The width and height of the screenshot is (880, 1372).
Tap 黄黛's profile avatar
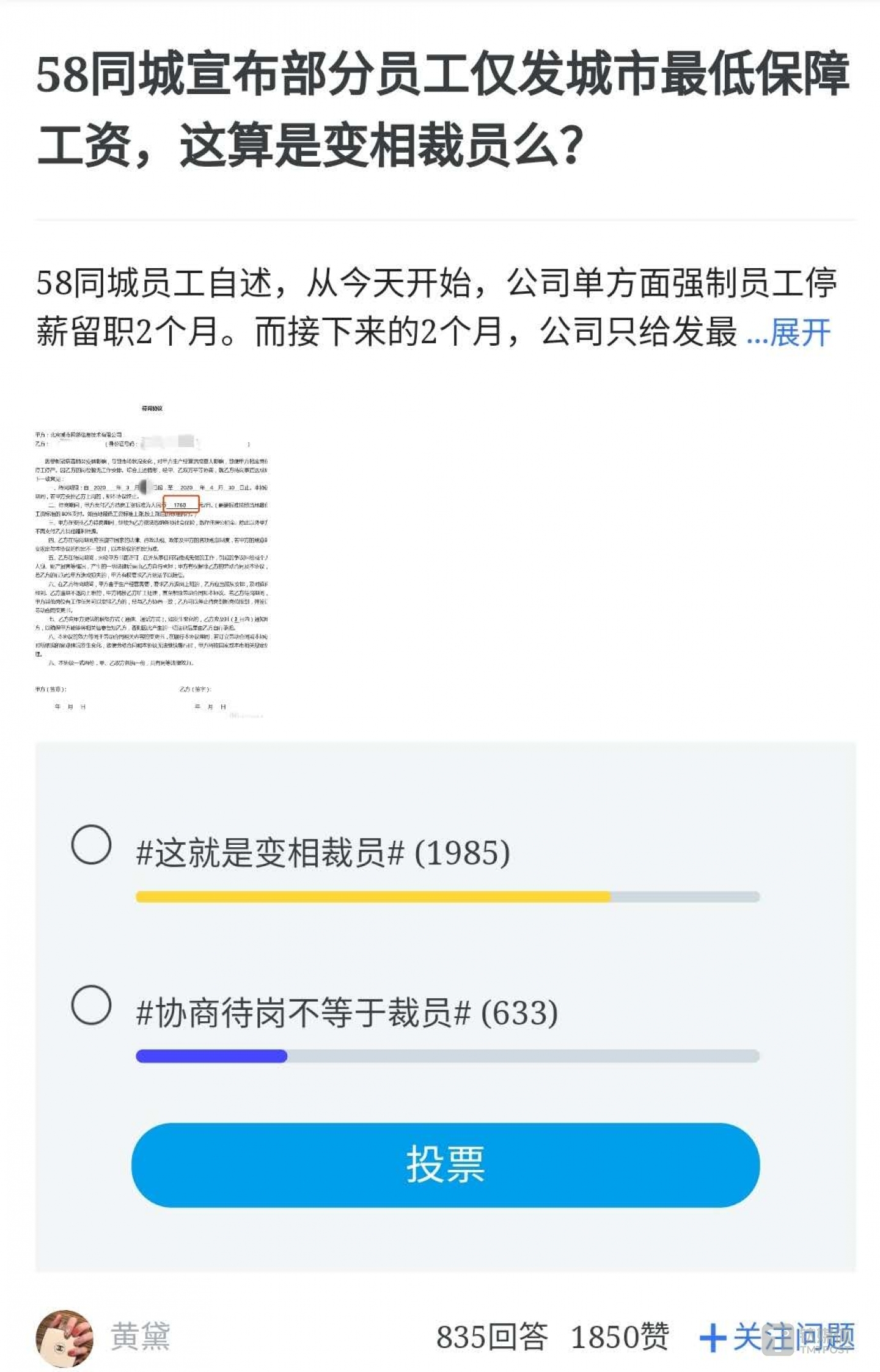point(65,1338)
